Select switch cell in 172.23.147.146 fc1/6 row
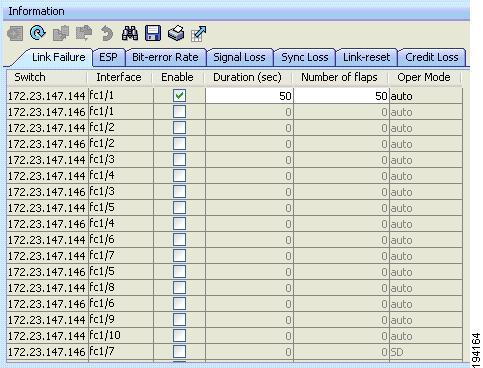483x368 pixels. click(47, 304)
